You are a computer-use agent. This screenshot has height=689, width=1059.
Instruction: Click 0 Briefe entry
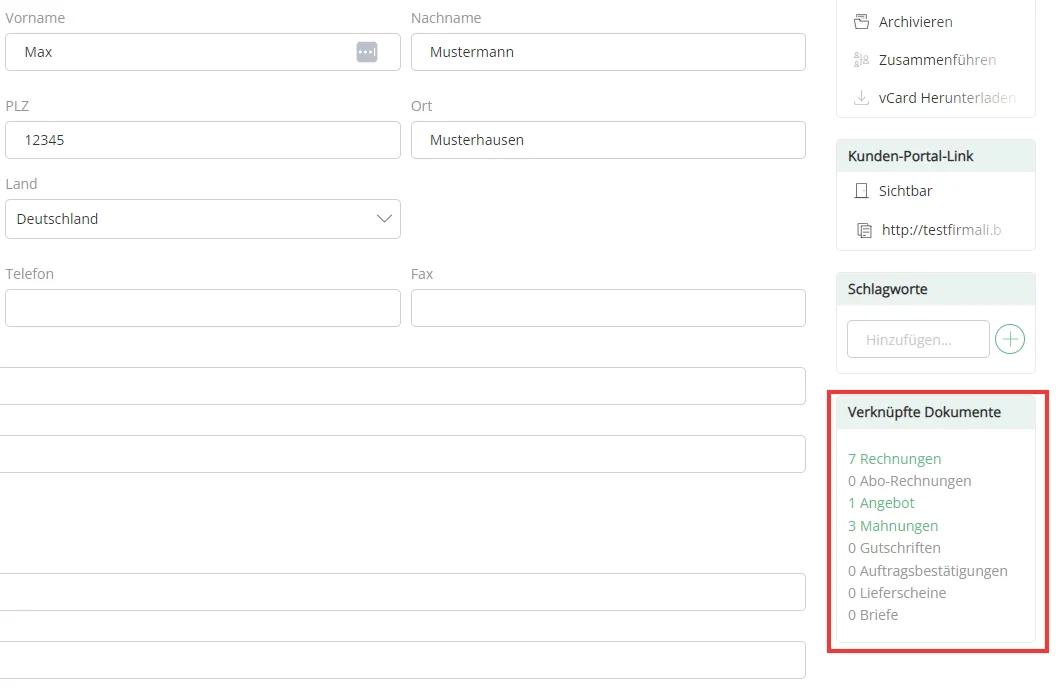point(873,615)
